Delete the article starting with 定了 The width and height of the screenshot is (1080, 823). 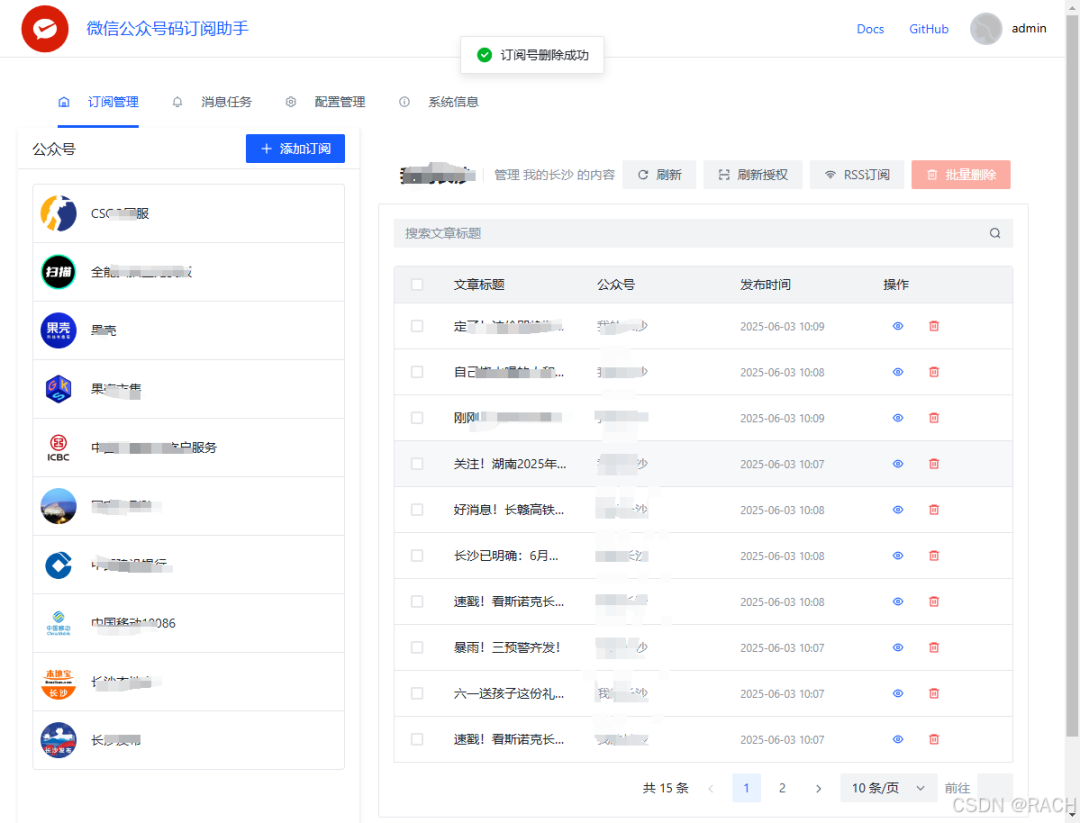(x=934, y=326)
